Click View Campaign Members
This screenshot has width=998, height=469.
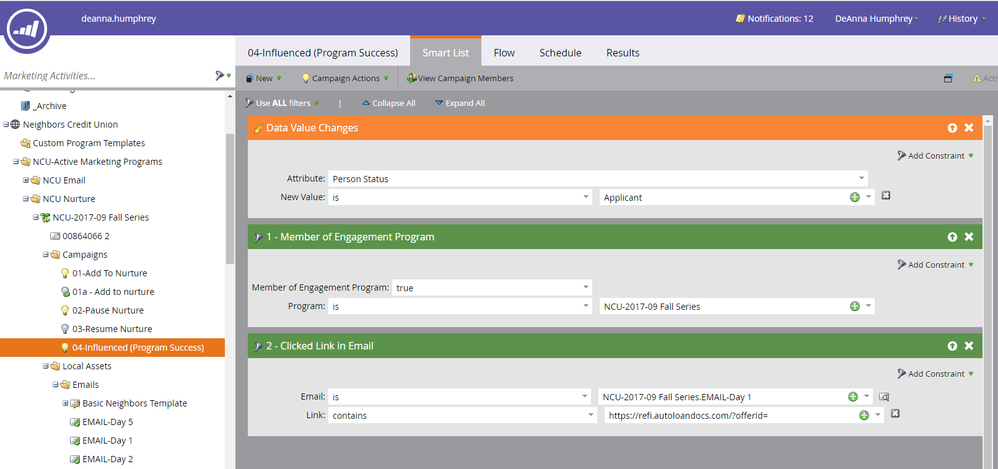(460, 78)
